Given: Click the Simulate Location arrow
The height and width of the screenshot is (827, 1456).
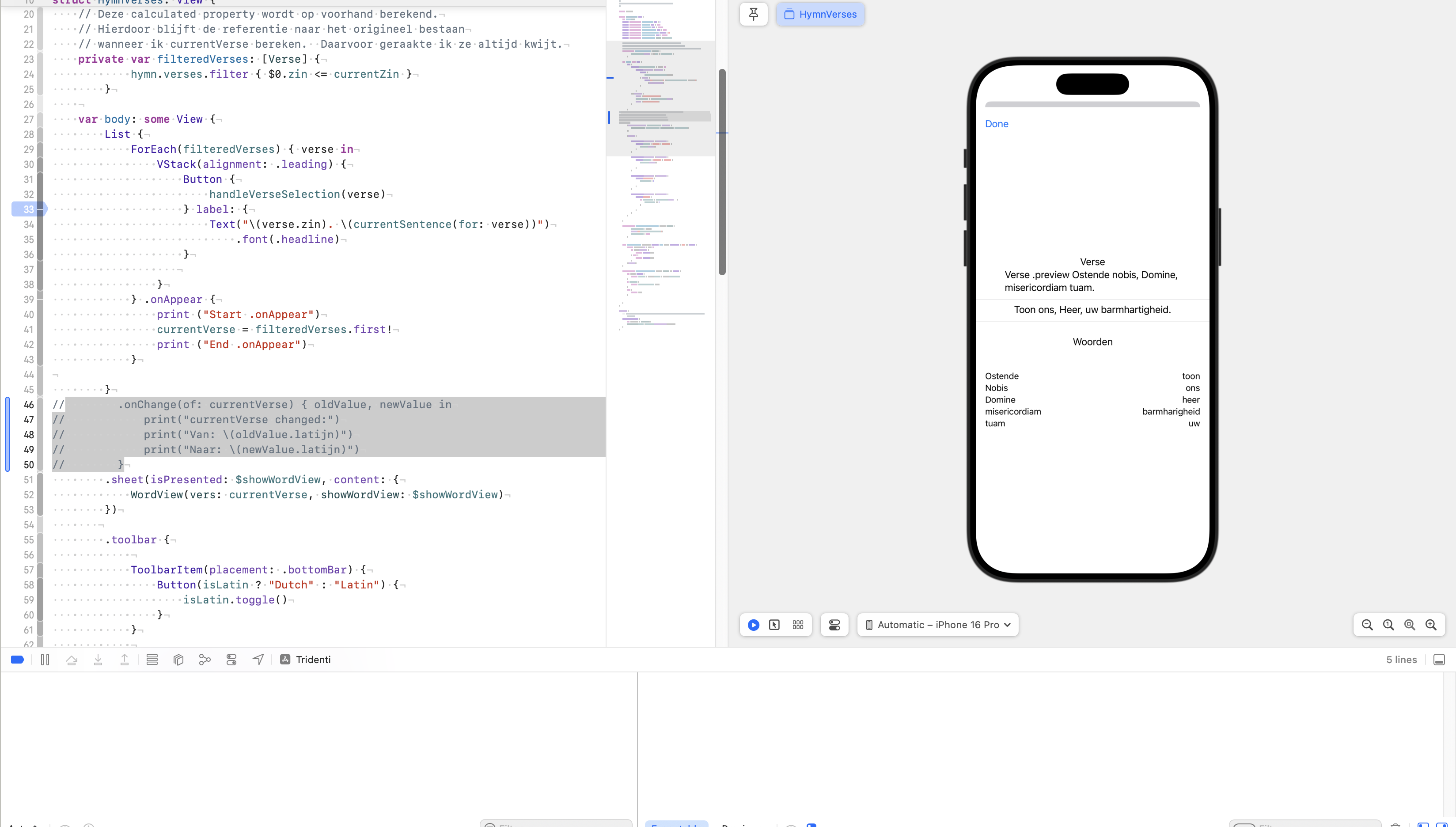Looking at the screenshot, I should (258, 660).
